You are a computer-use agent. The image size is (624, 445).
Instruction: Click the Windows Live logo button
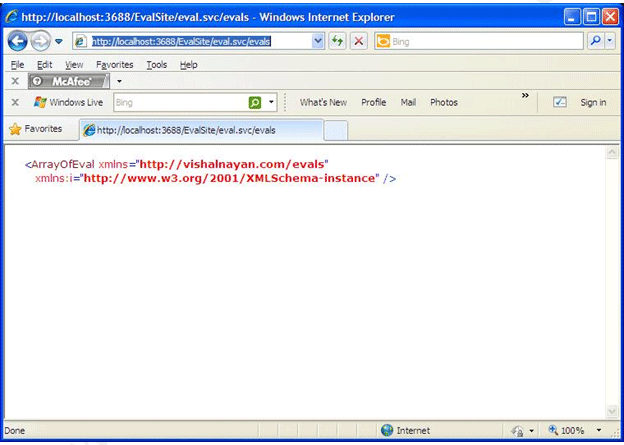click(x=68, y=102)
